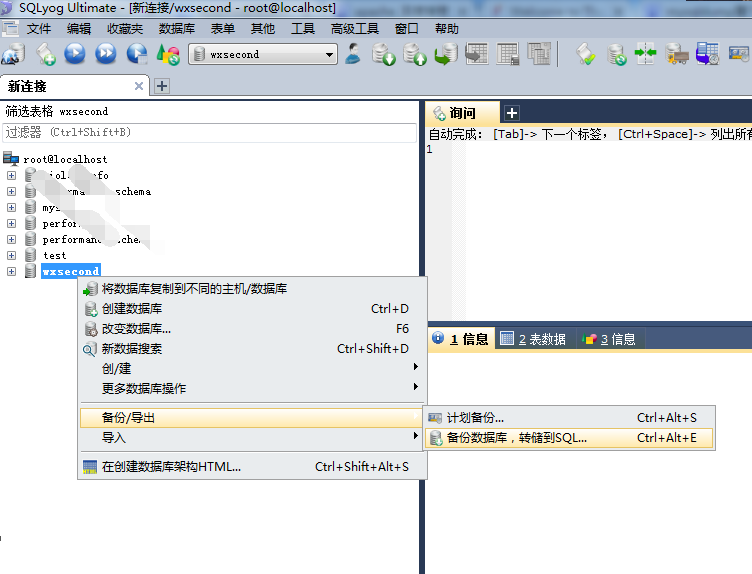Expand the schema database tree node
The width and height of the screenshot is (752, 574).
[x=12, y=191]
